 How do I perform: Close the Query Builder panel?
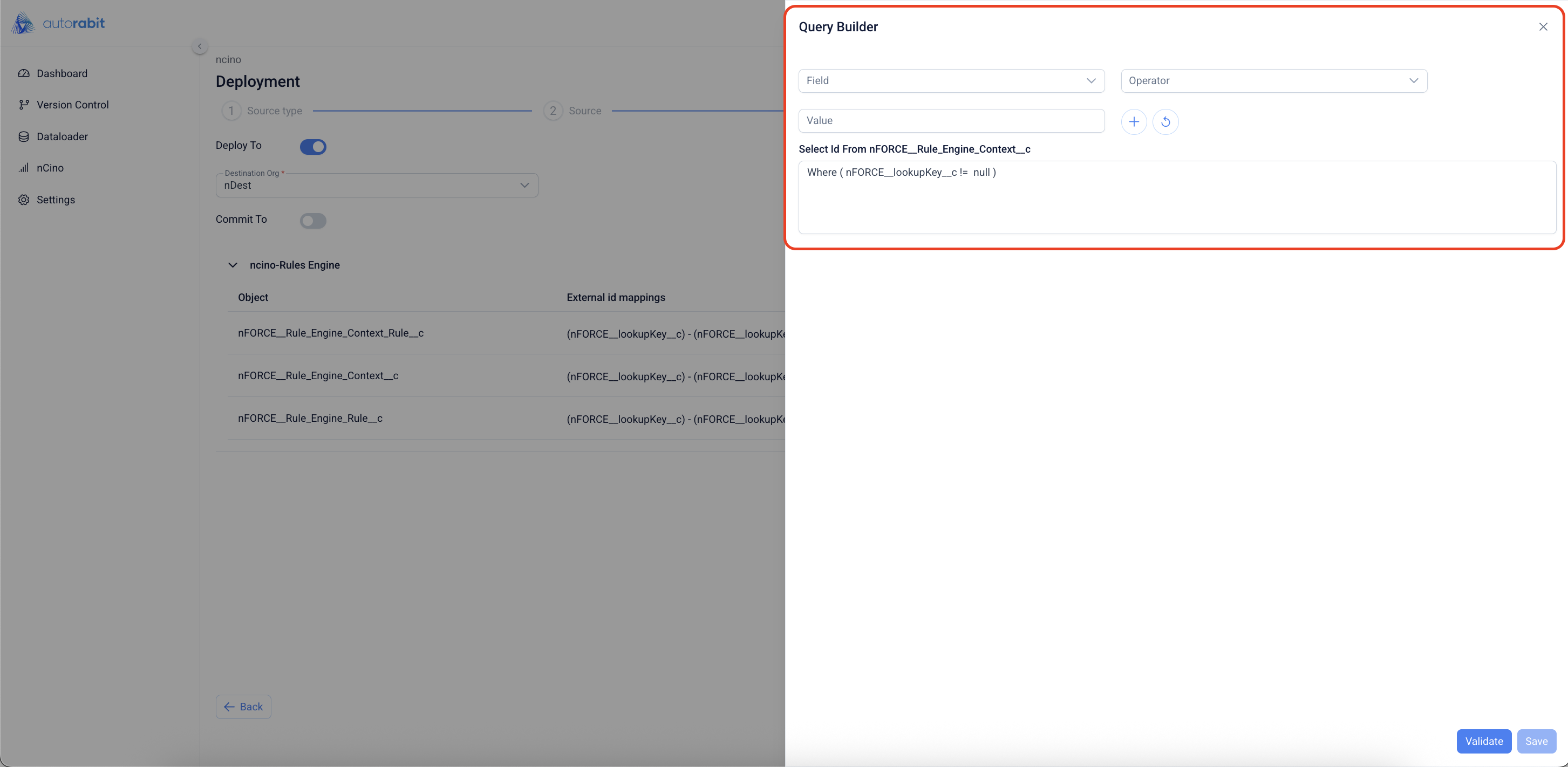(x=1543, y=27)
